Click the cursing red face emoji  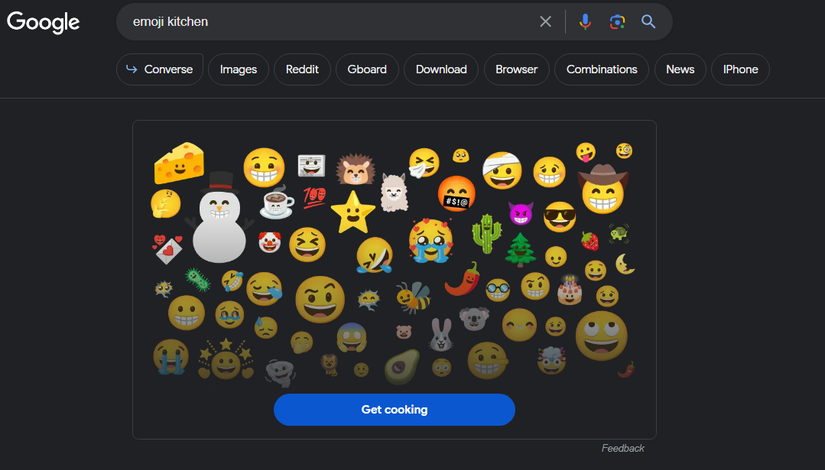[456, 194]
